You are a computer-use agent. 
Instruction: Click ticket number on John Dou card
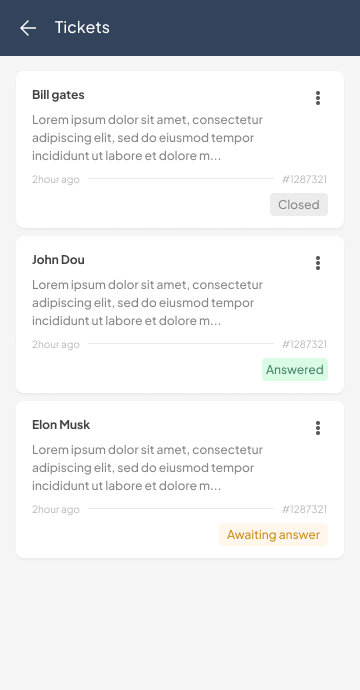(305, 345)
